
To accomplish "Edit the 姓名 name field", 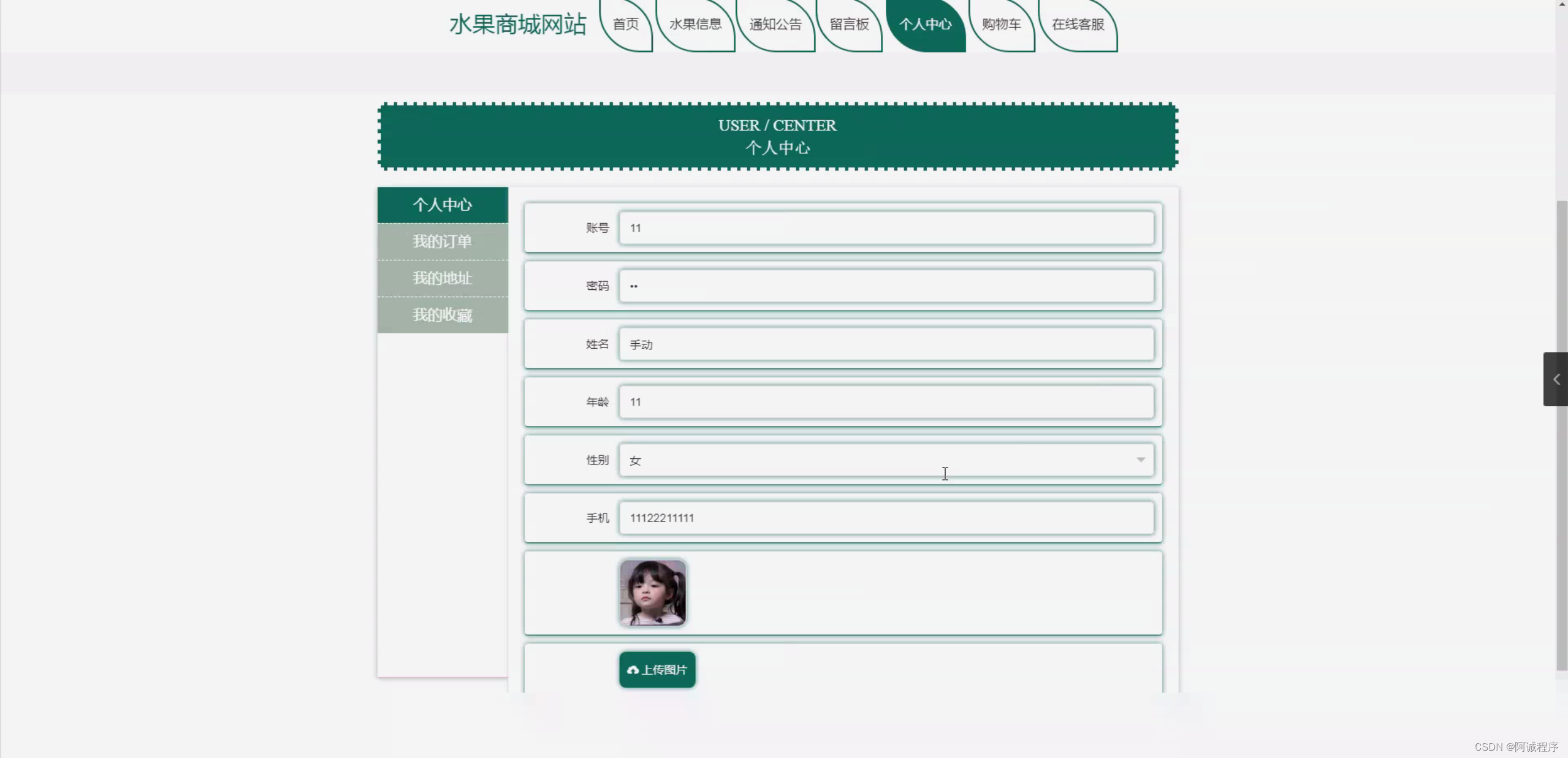I will (x=886, y=344).
